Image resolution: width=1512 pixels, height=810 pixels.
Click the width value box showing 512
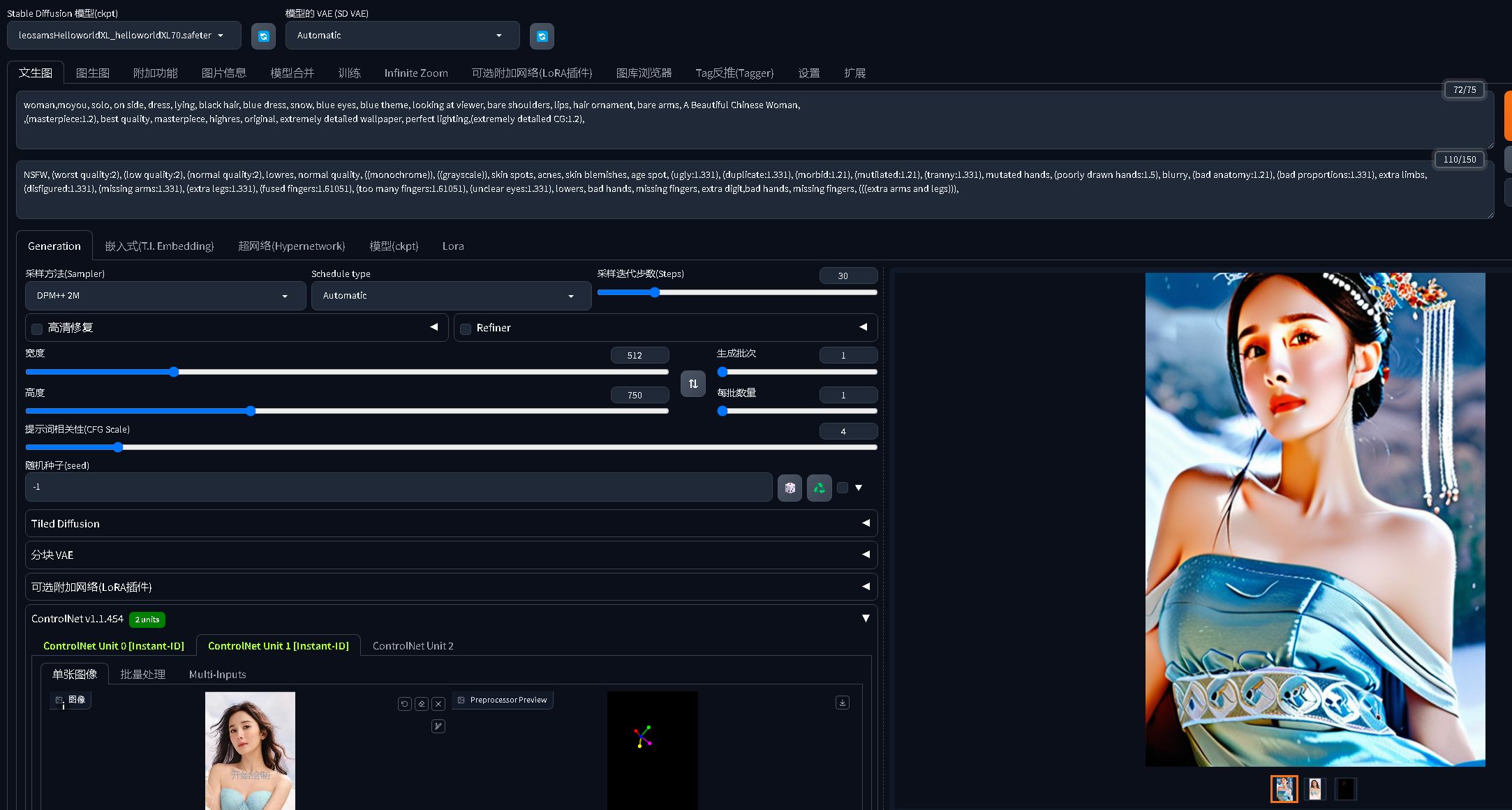click(x=639, y=355)
